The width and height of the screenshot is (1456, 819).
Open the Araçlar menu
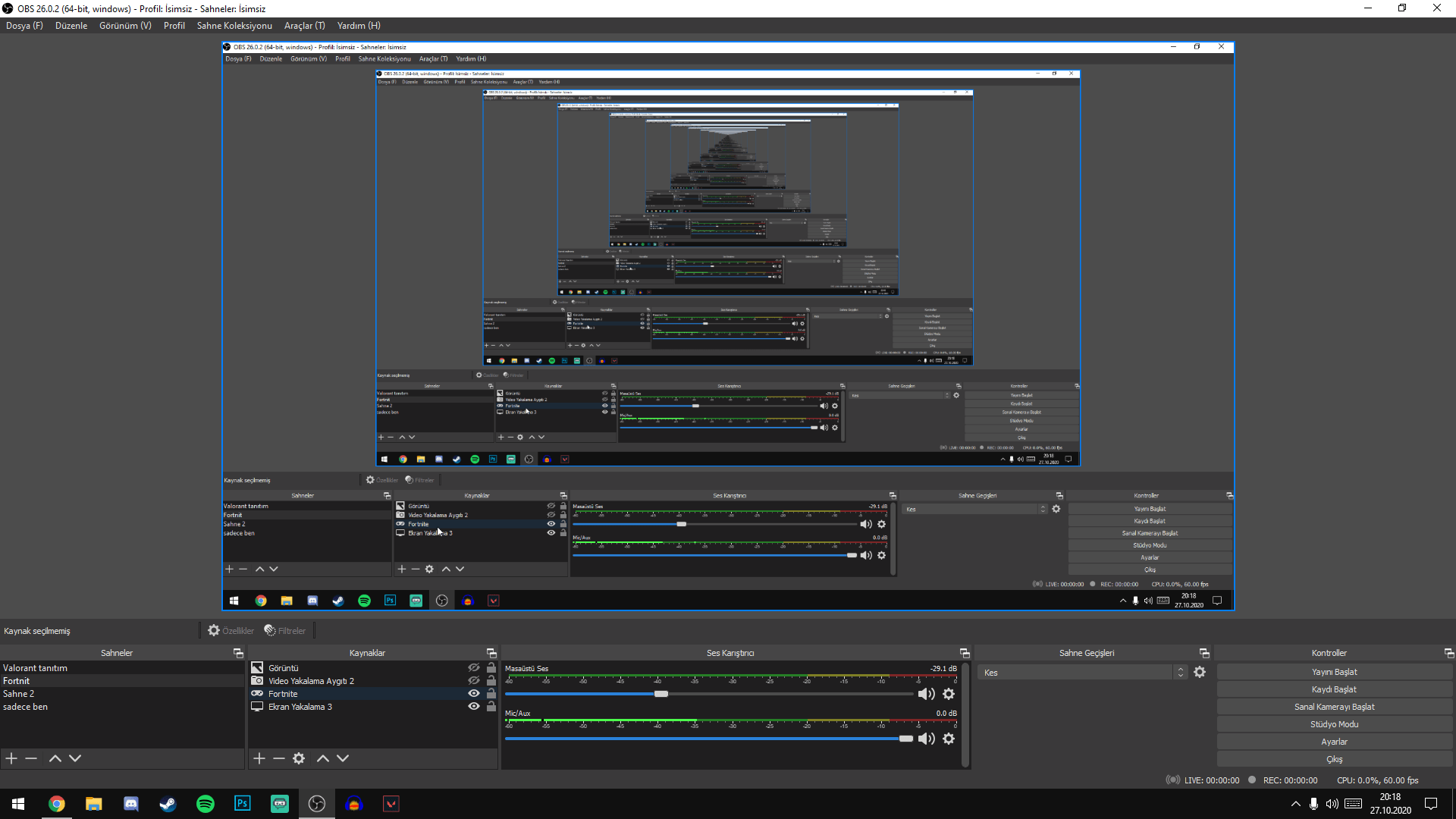(x=304, y=26)
